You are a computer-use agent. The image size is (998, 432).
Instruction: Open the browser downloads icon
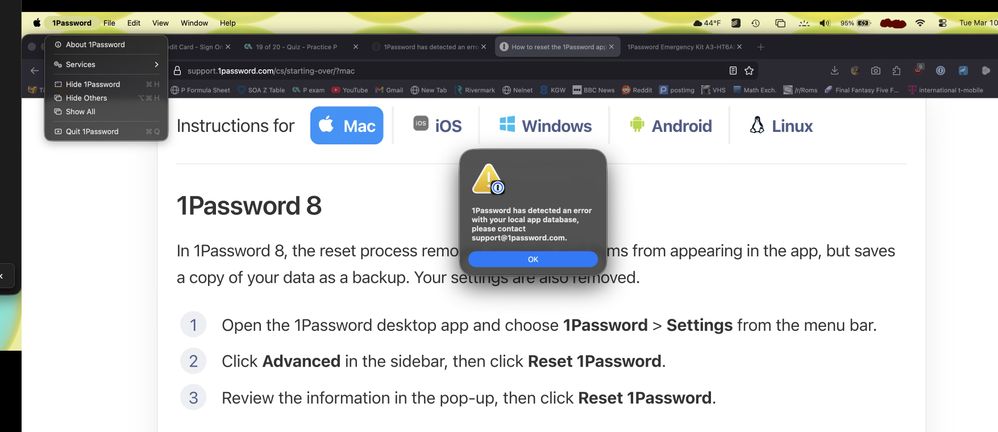pos(834,71)
